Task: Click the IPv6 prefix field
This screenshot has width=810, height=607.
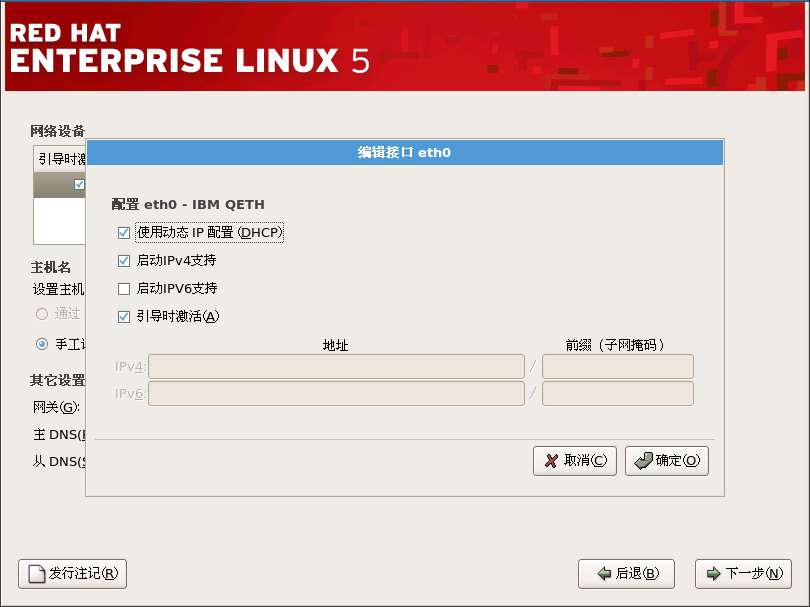Action: point(618,394)
